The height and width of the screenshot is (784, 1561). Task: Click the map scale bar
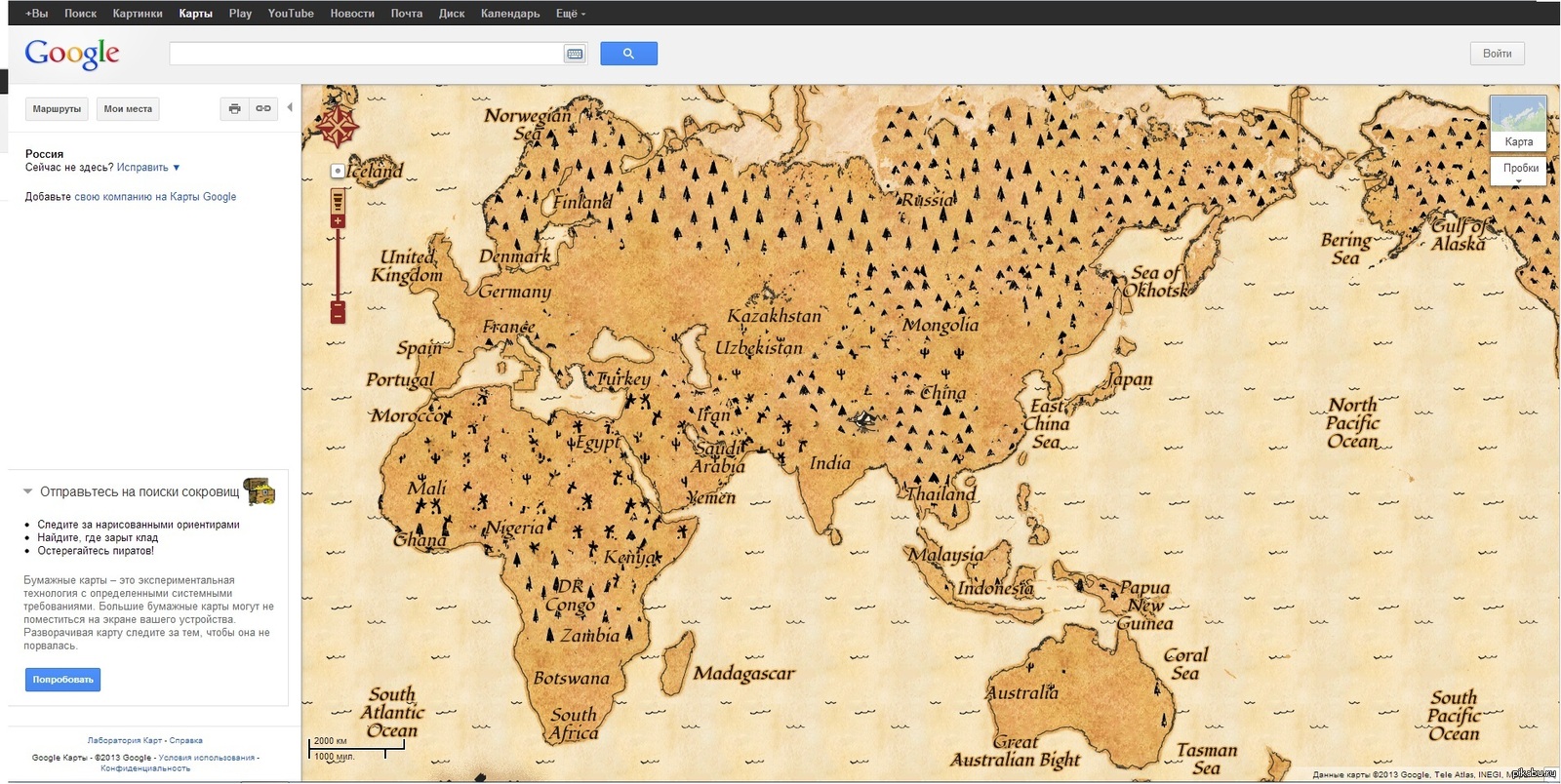pos(356,749)
